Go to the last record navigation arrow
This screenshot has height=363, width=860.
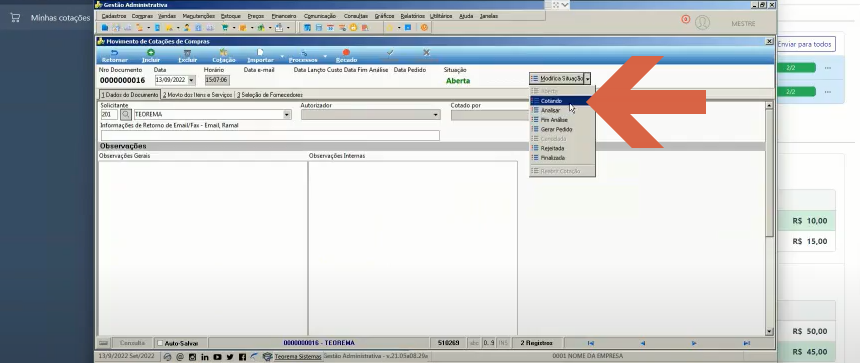[746, 343]
